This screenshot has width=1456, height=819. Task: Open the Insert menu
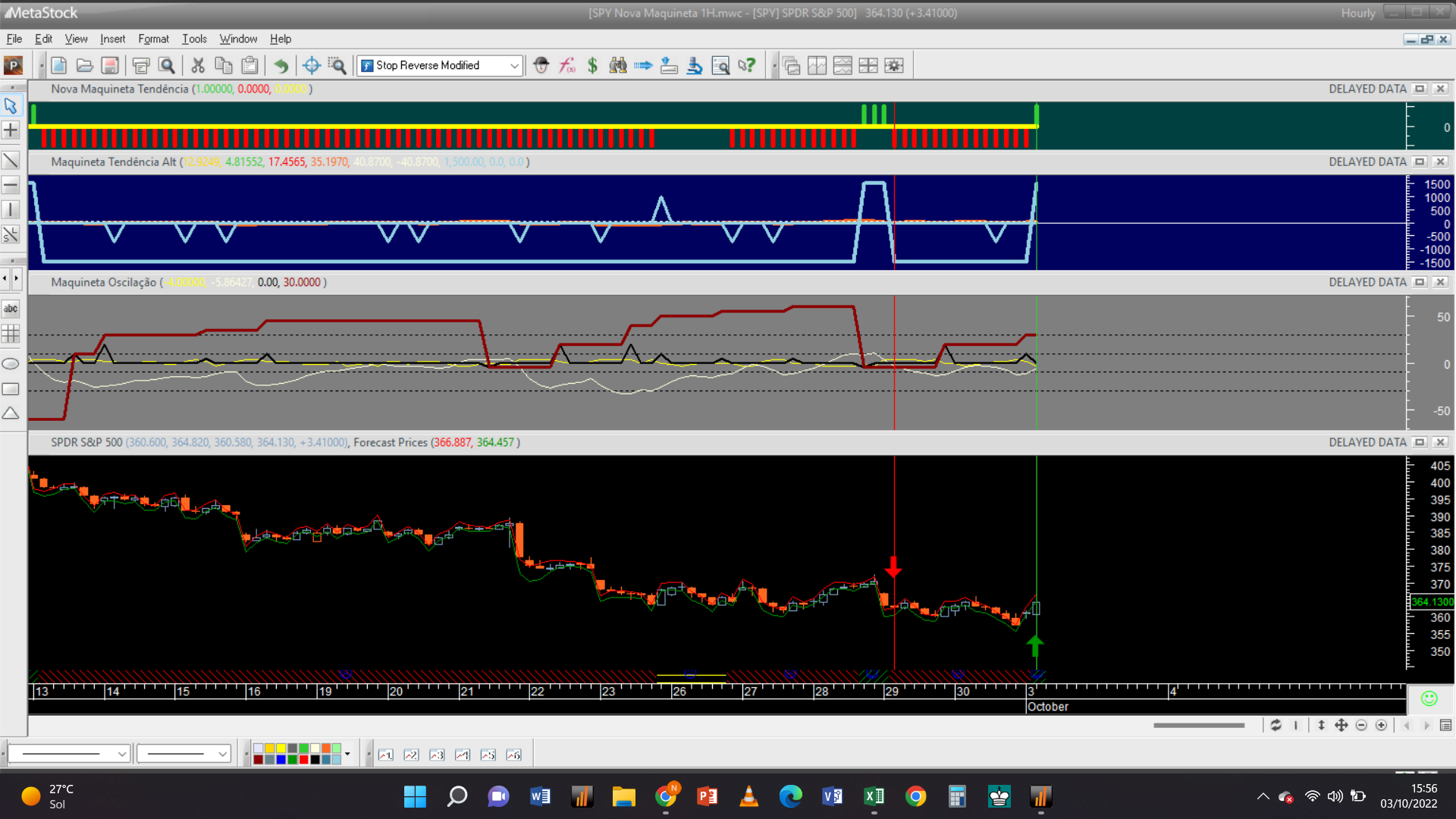coord(112,39)
